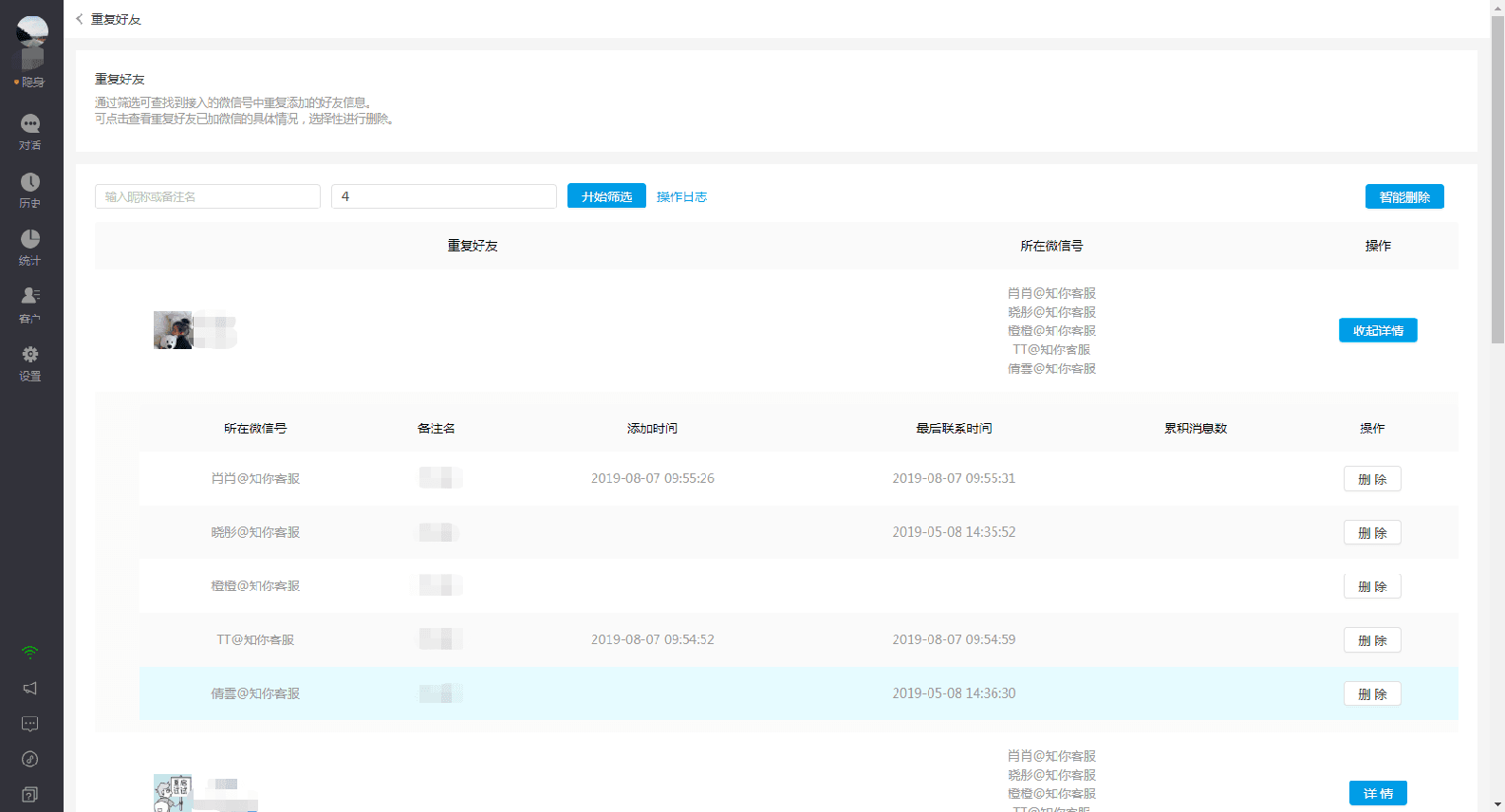Change the 隐身 online status
The width and height of the screenshot is (1505, 812).
[29, 83]
